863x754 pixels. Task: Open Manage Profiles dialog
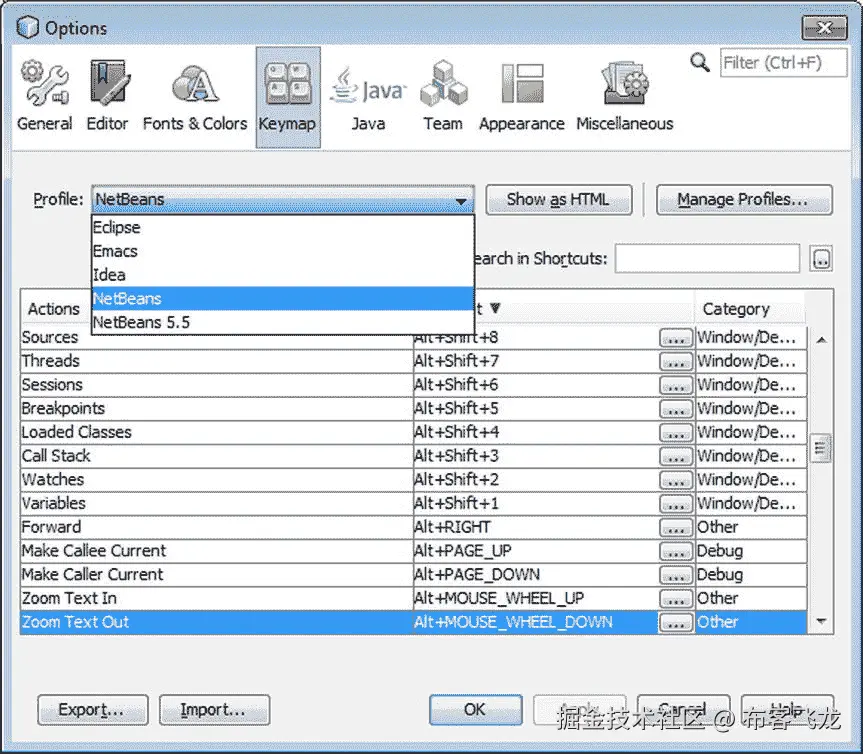[x=743, y=199]
